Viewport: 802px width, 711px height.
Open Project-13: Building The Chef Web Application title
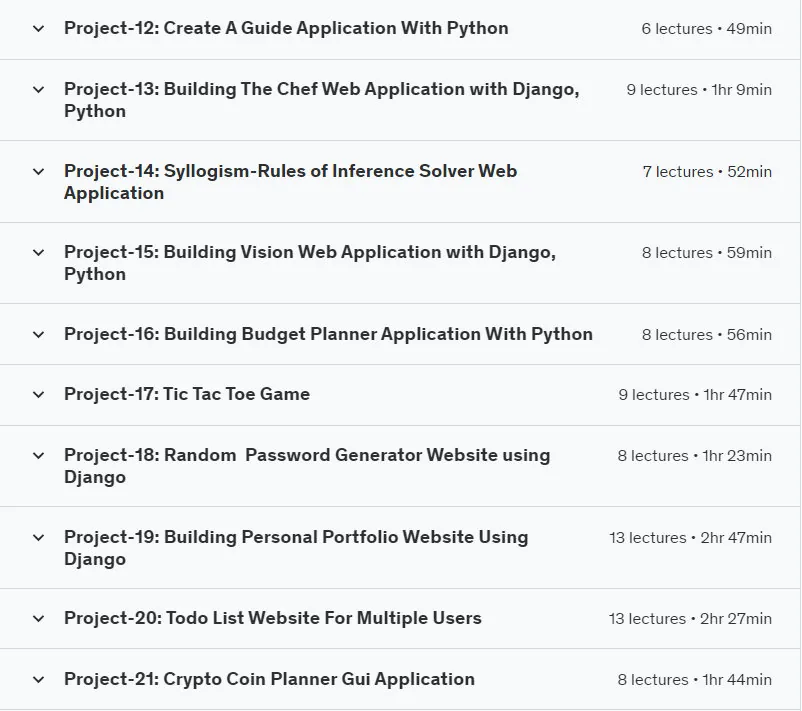pyautogui.click(x=322, y=100)
